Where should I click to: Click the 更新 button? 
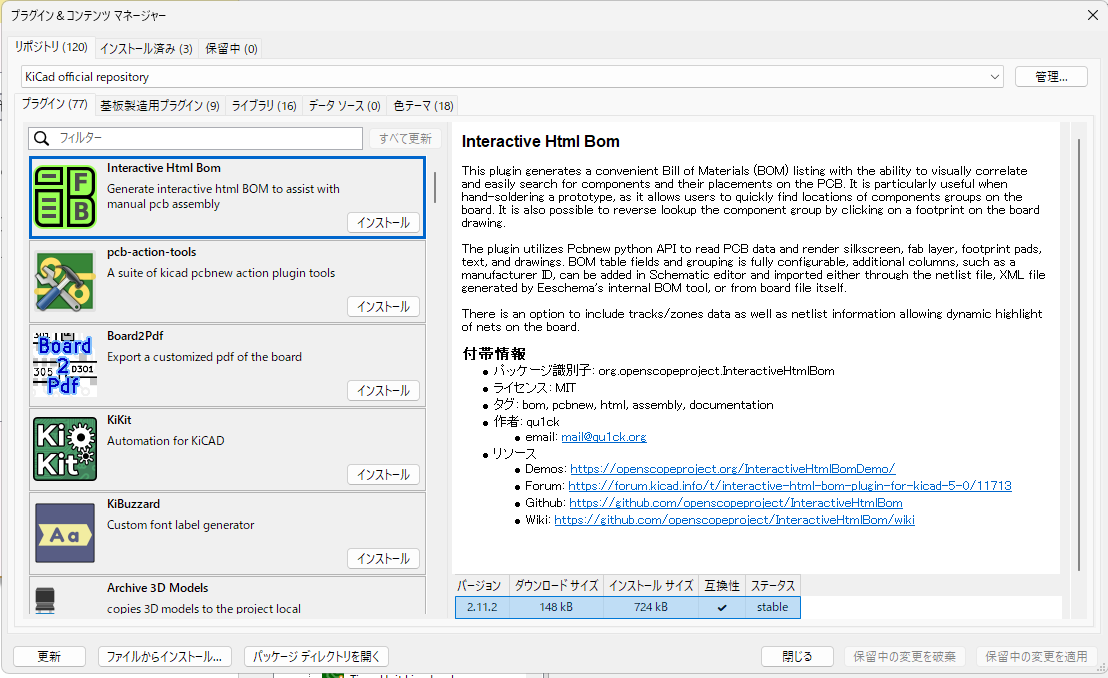tap(49, 657)
